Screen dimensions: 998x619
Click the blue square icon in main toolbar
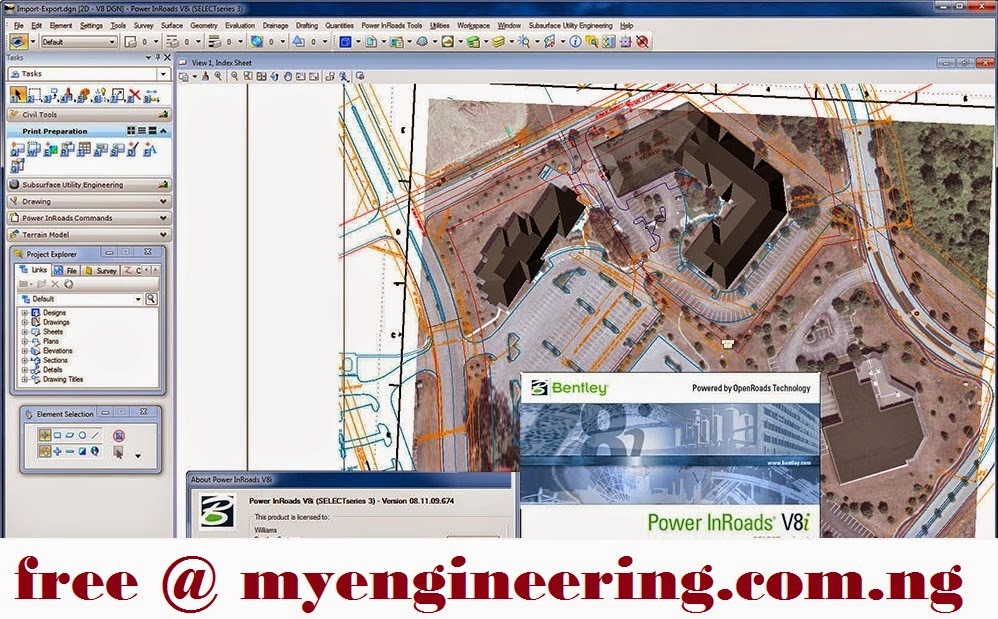[345, 41]
